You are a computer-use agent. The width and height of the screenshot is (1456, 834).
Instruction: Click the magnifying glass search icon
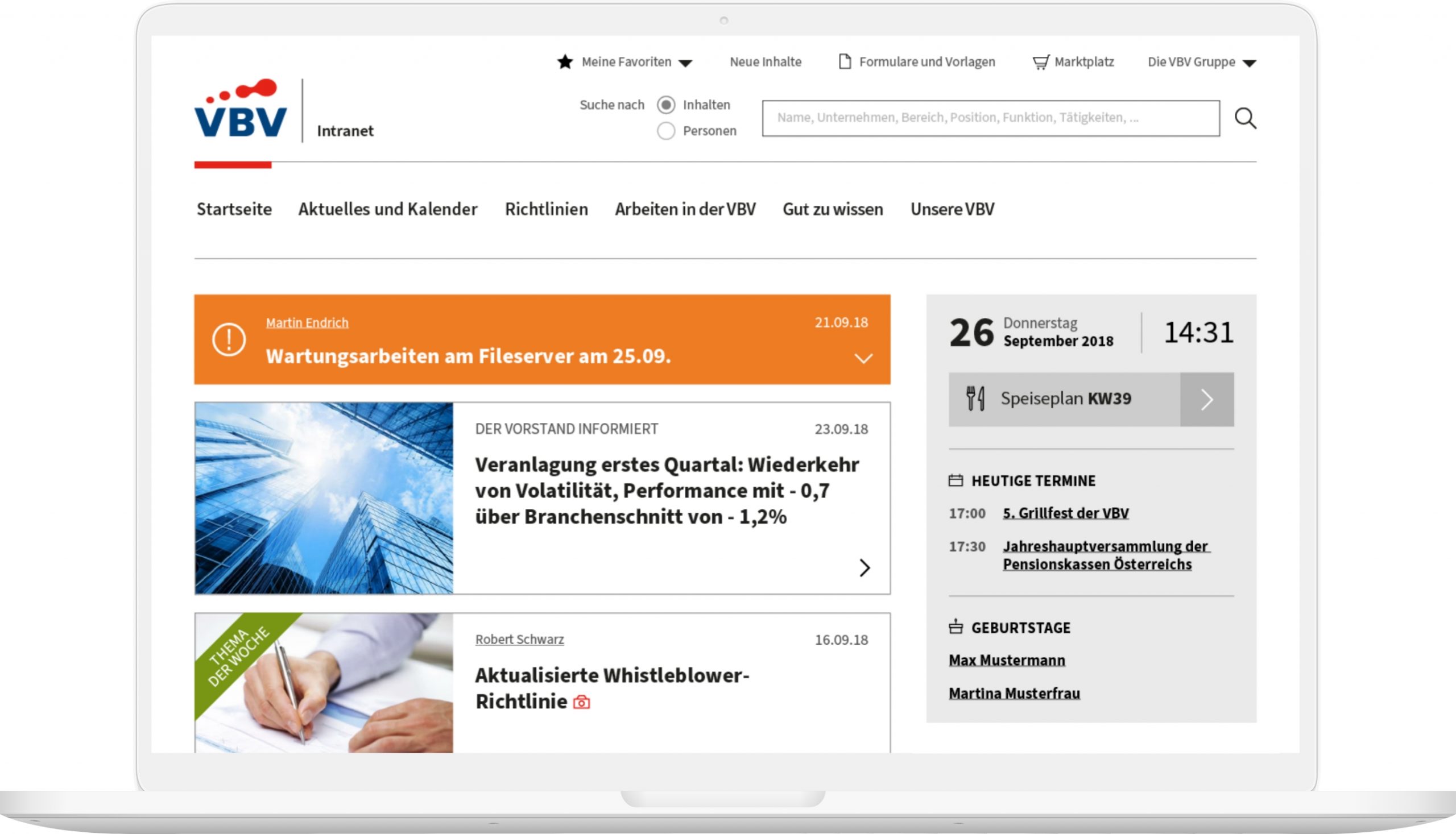[x=1245, y=119]
